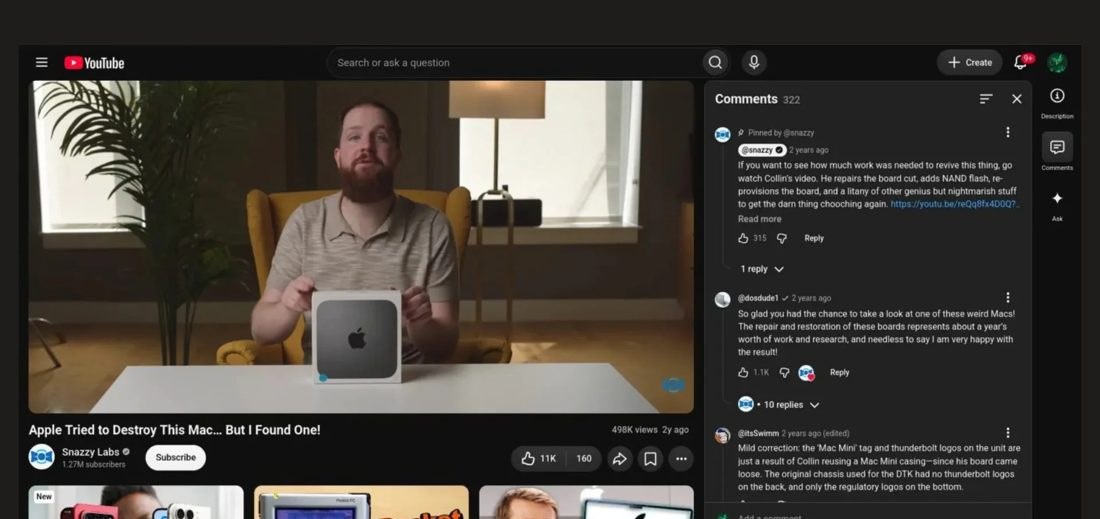Screen dimensions: 1100x519
Task: Share the video via arrow icon
Action: tap(619, 459)
